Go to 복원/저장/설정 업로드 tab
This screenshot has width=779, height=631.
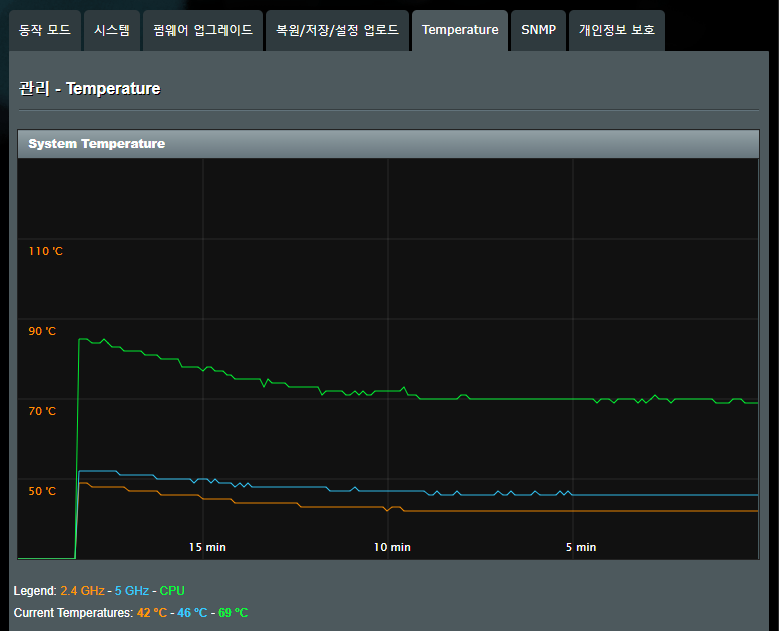point(337,30)
